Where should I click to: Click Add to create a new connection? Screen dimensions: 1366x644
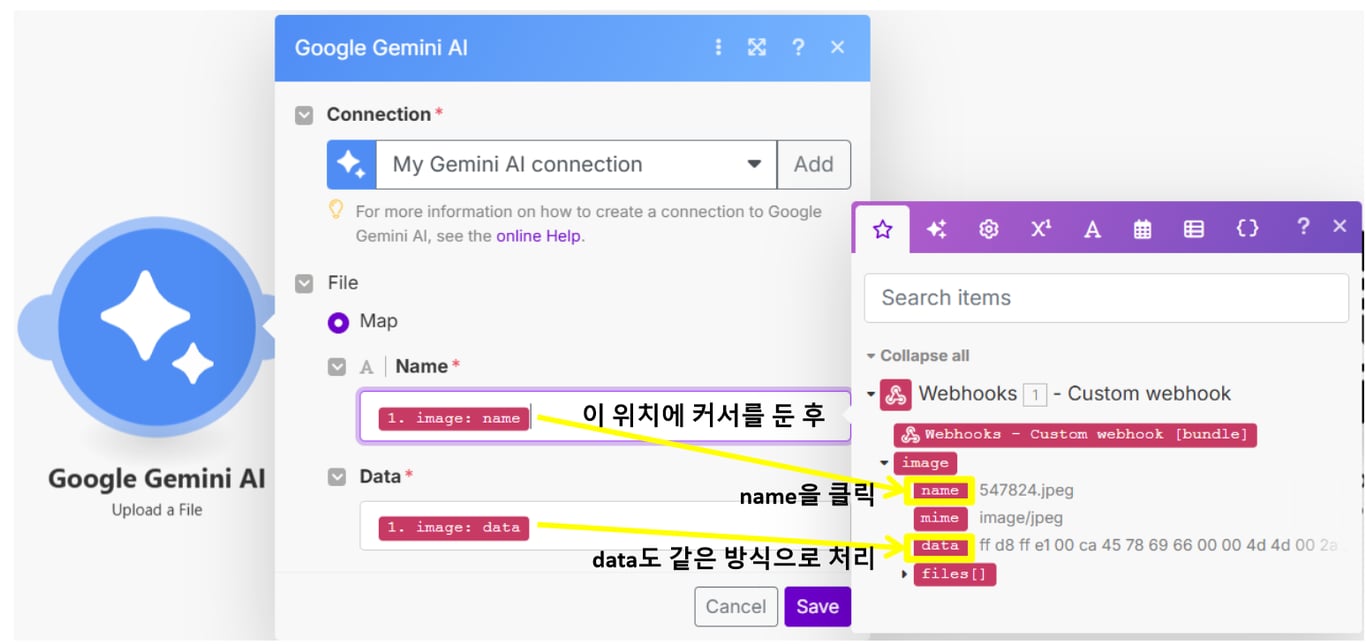coord(814,165)
